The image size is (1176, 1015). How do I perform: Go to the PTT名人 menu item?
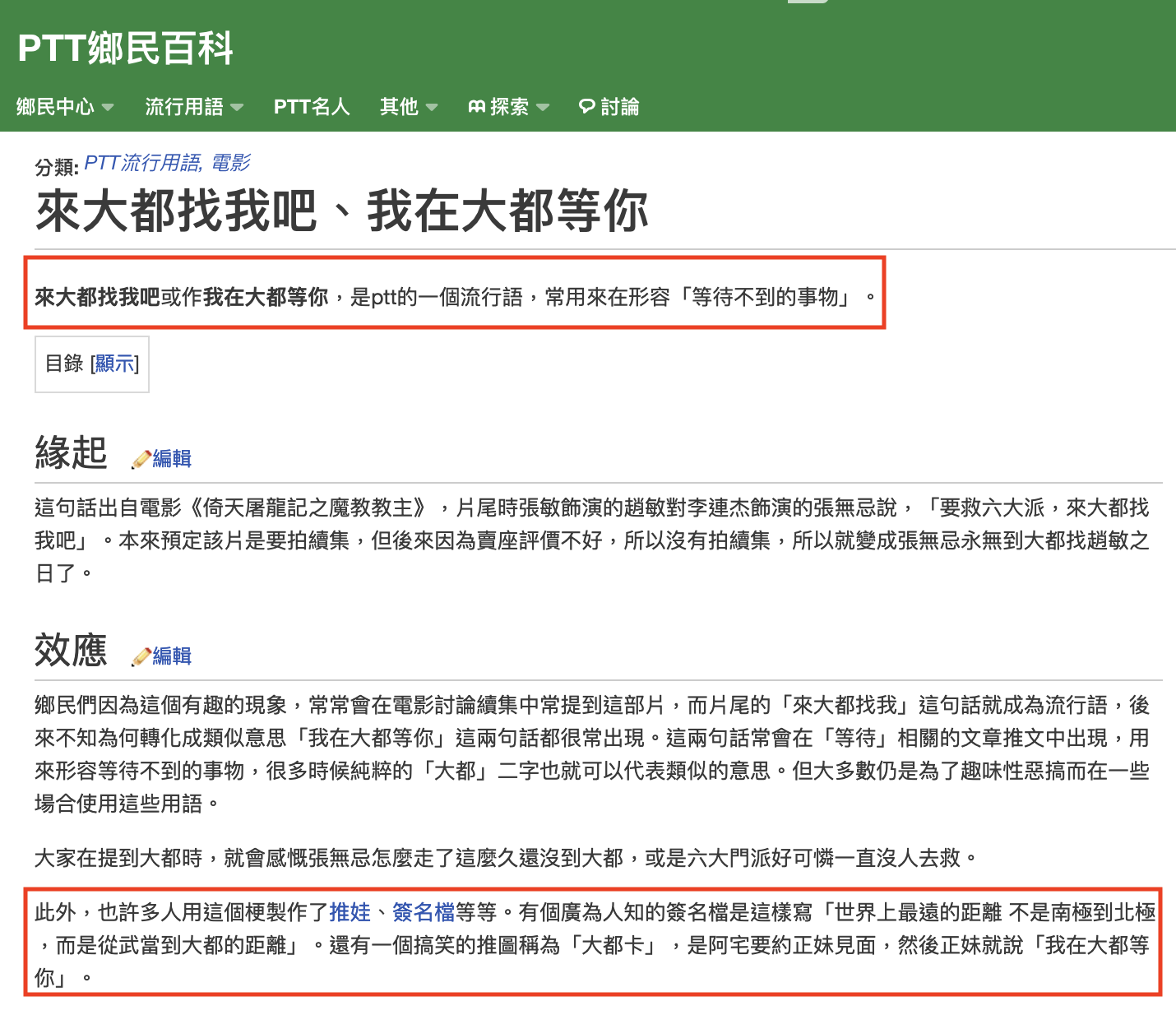312,107
